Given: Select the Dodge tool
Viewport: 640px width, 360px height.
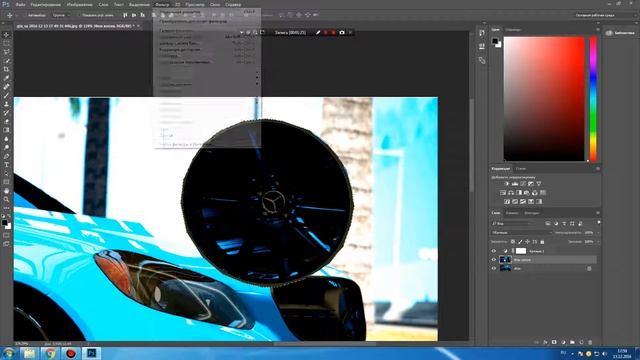Looking at the screenshot, I should point(6,147).
